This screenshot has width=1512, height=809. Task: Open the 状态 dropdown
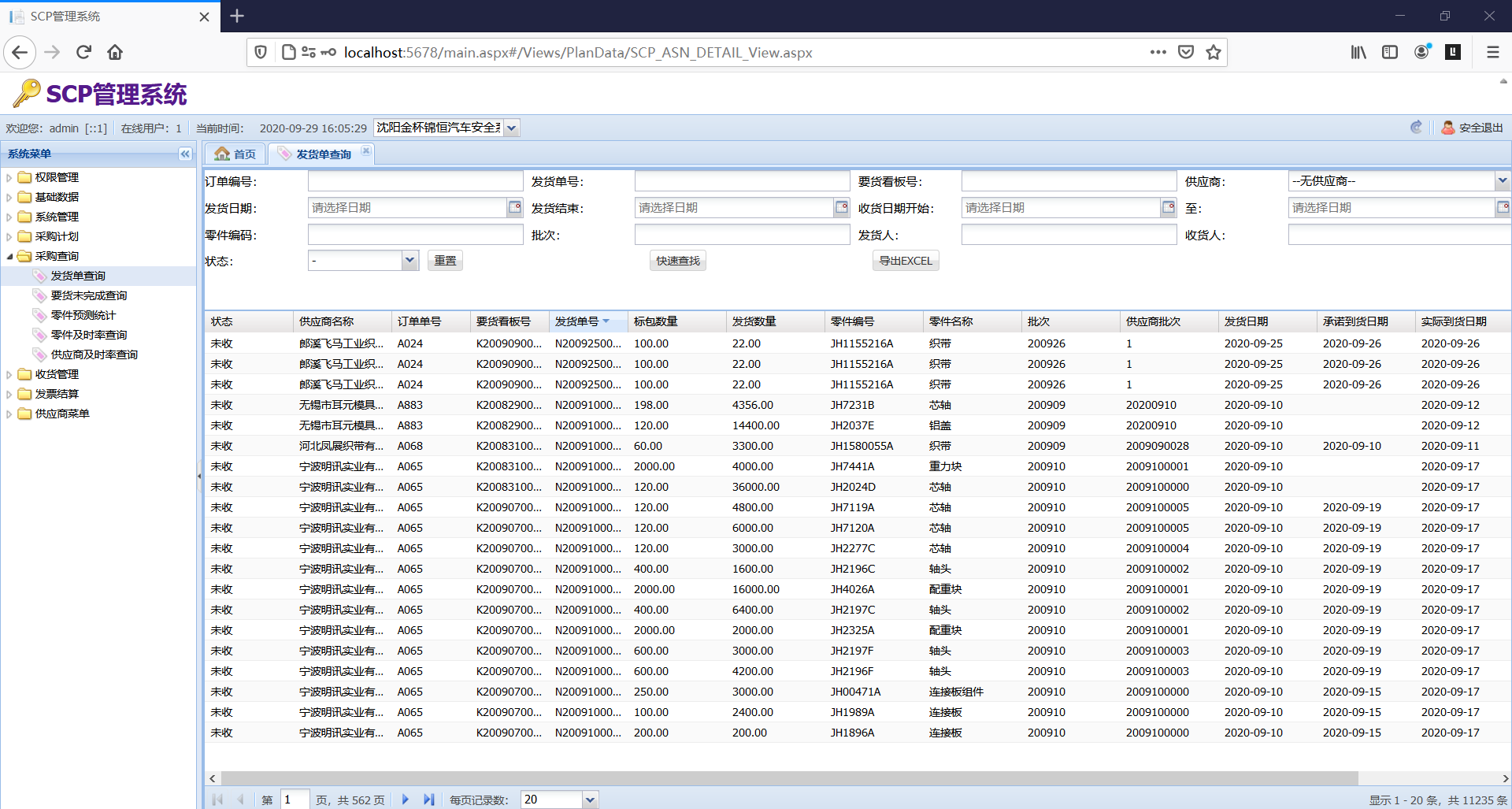pyautogui.click(x=409, y=261)
